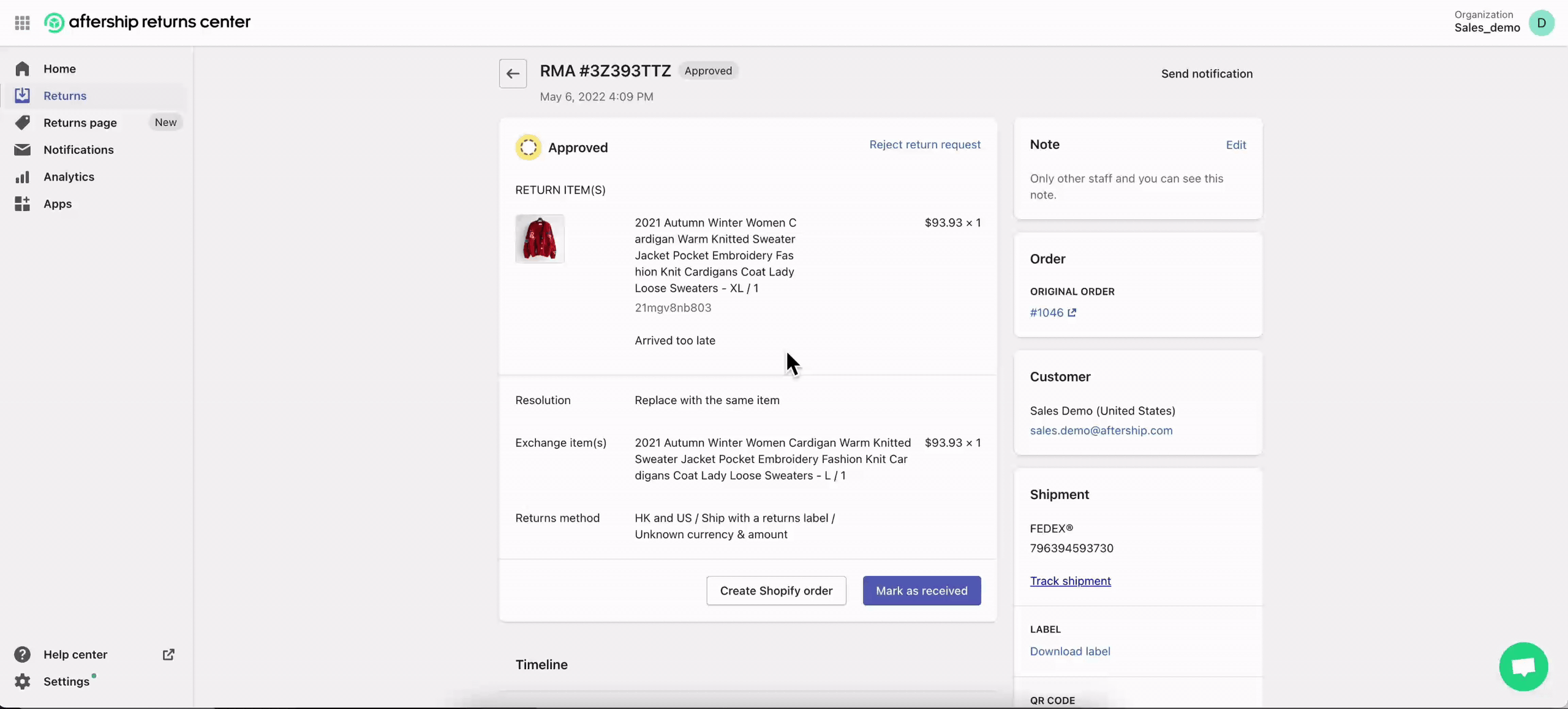Click the Help center external link icon
Viewport: 1568px width, 709px height.
168,655
